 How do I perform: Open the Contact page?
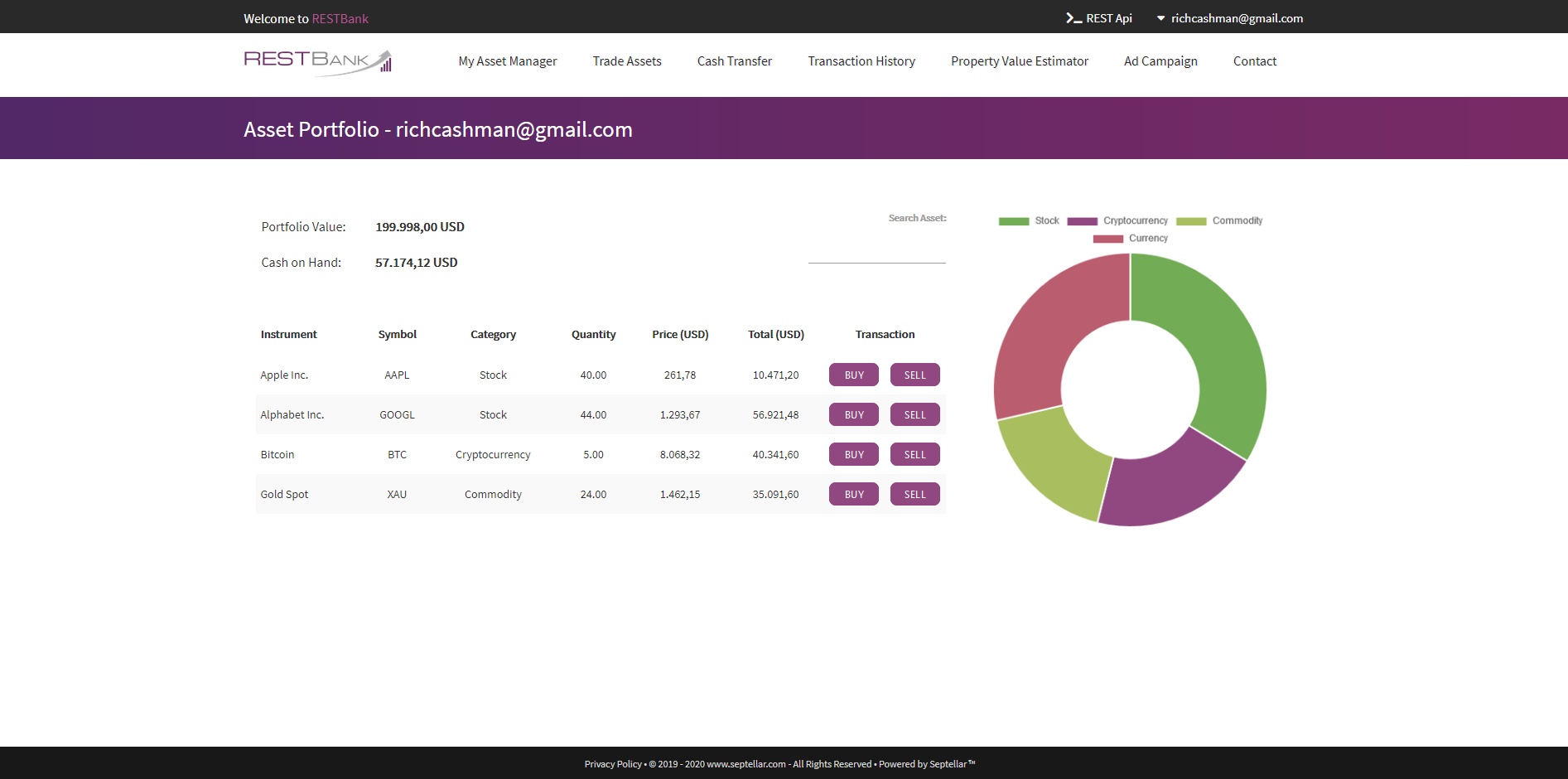click(1254, 60)
